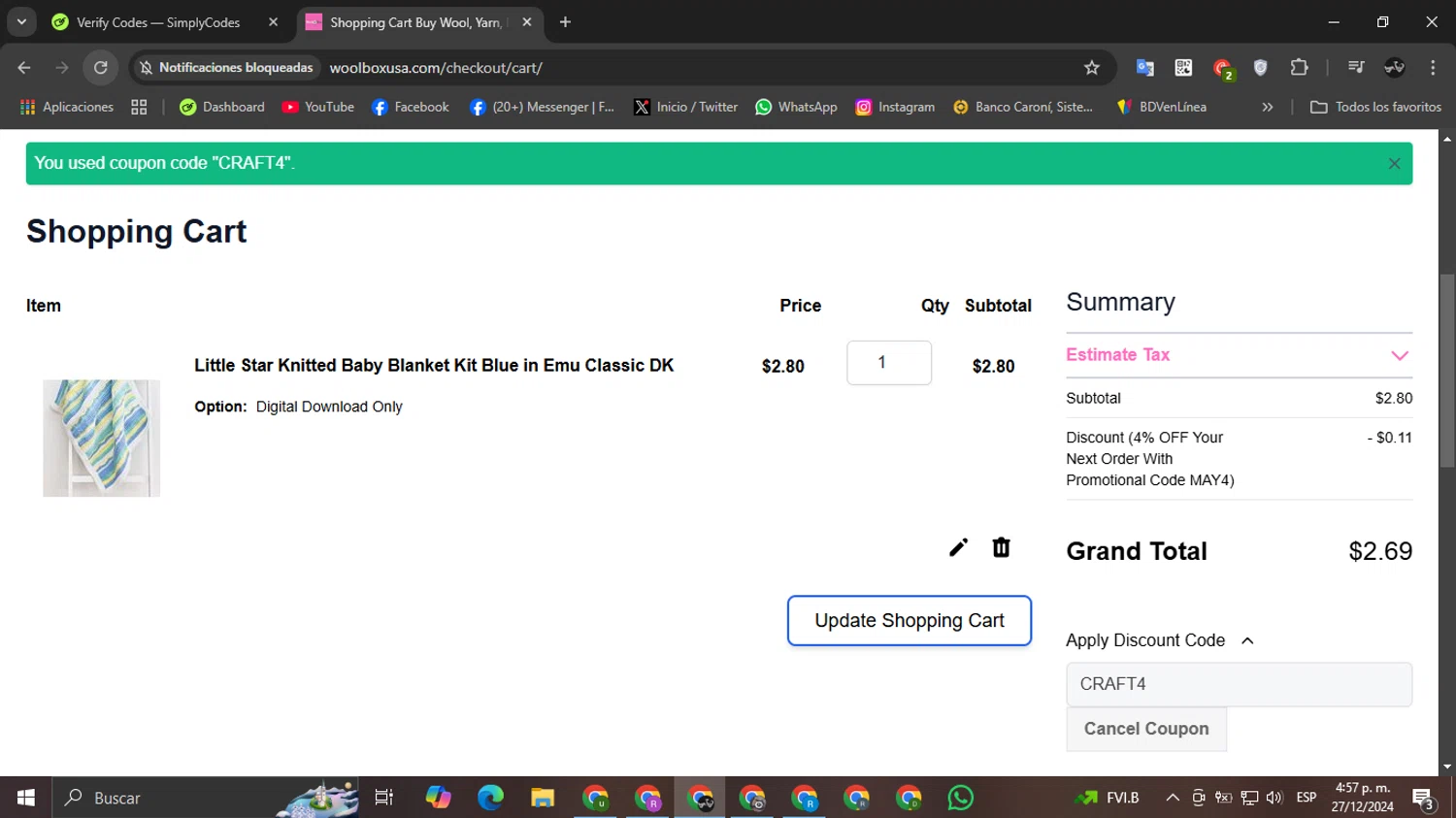
Task: Open the Inicio / Twitter bookmark
Action: click(x=685, y=108)
